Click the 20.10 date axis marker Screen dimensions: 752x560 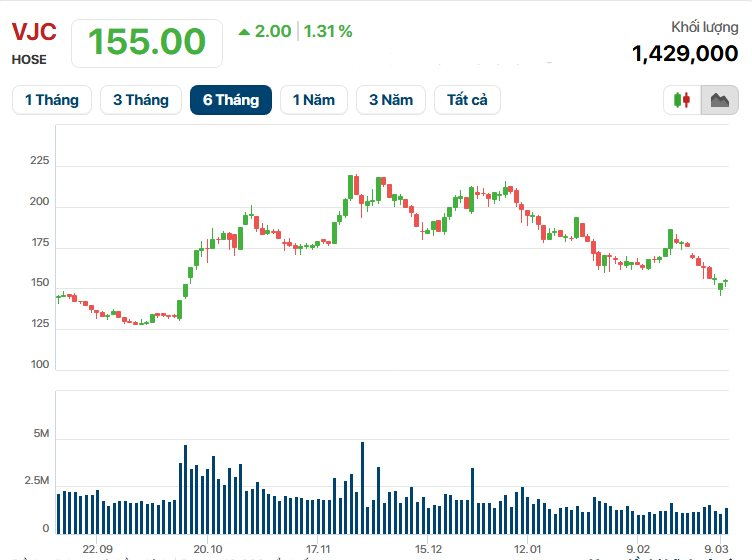coord(207,549)
